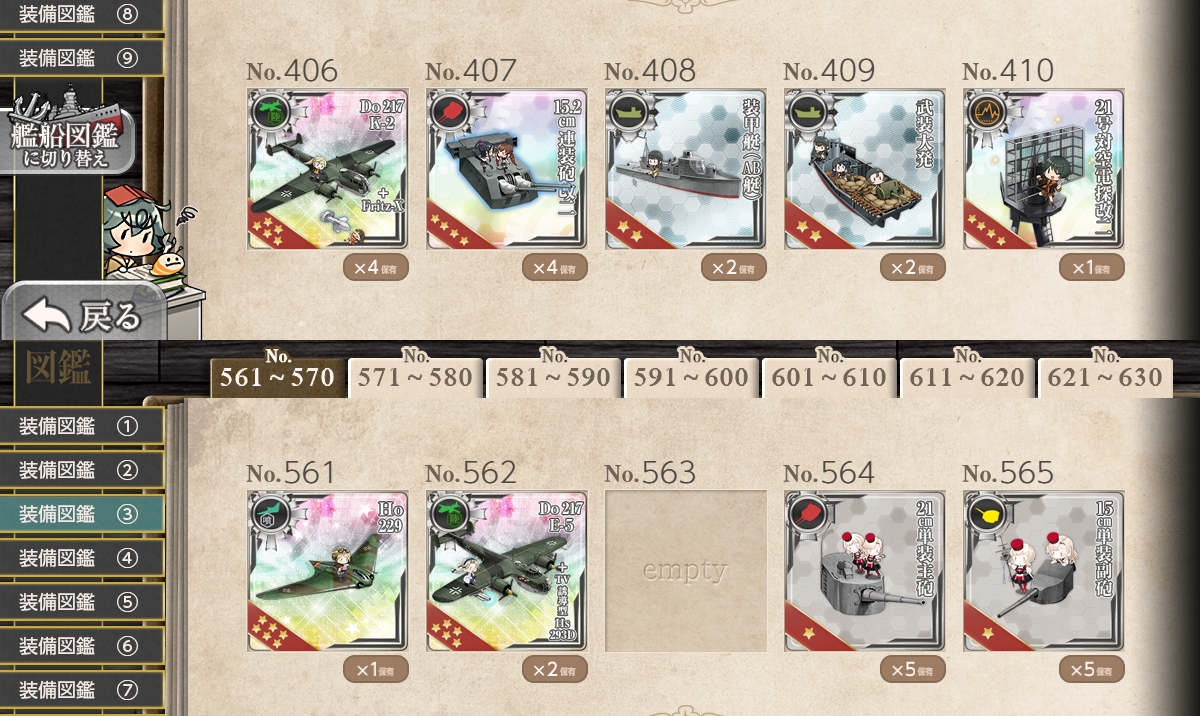The height and width of the screenshot is (716, 1200).
Task: Choose 装備図鑑 ⑨ in the upper sidebar
Action: coord(82,57)
